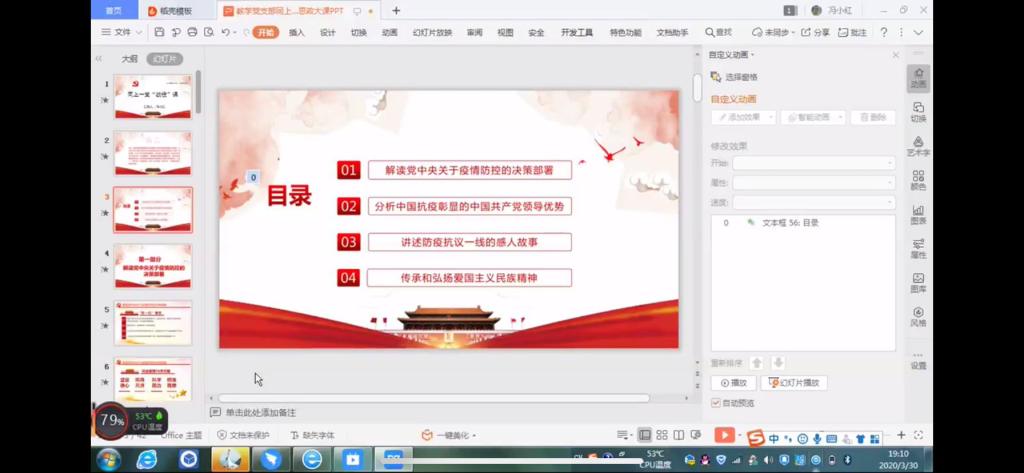1024x473 pixels.
Task: Click the 播放 button in animation pane
Action: (x=734, y=383)
